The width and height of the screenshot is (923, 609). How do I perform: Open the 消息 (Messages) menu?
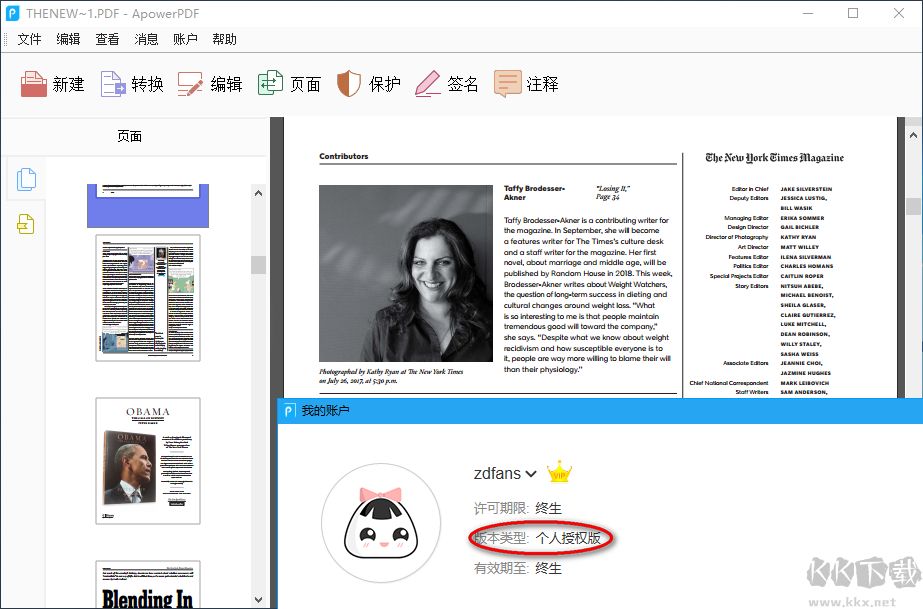(148, 38)
